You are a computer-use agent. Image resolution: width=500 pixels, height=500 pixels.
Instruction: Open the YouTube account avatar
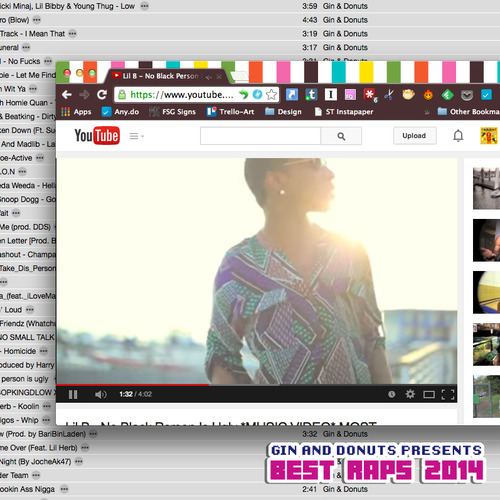pyautogui.click(x=489, y=136)
